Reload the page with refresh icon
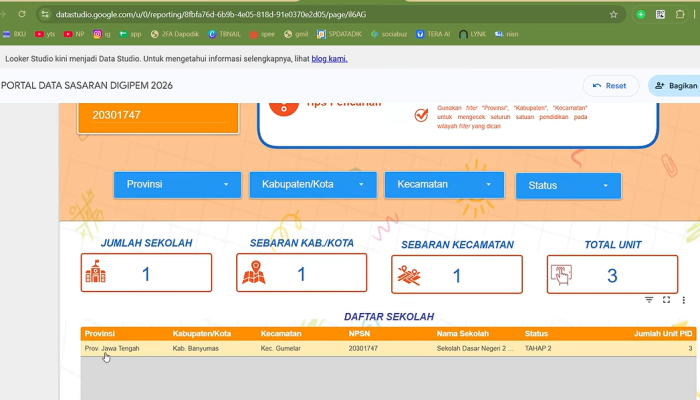 click(21, 14)
